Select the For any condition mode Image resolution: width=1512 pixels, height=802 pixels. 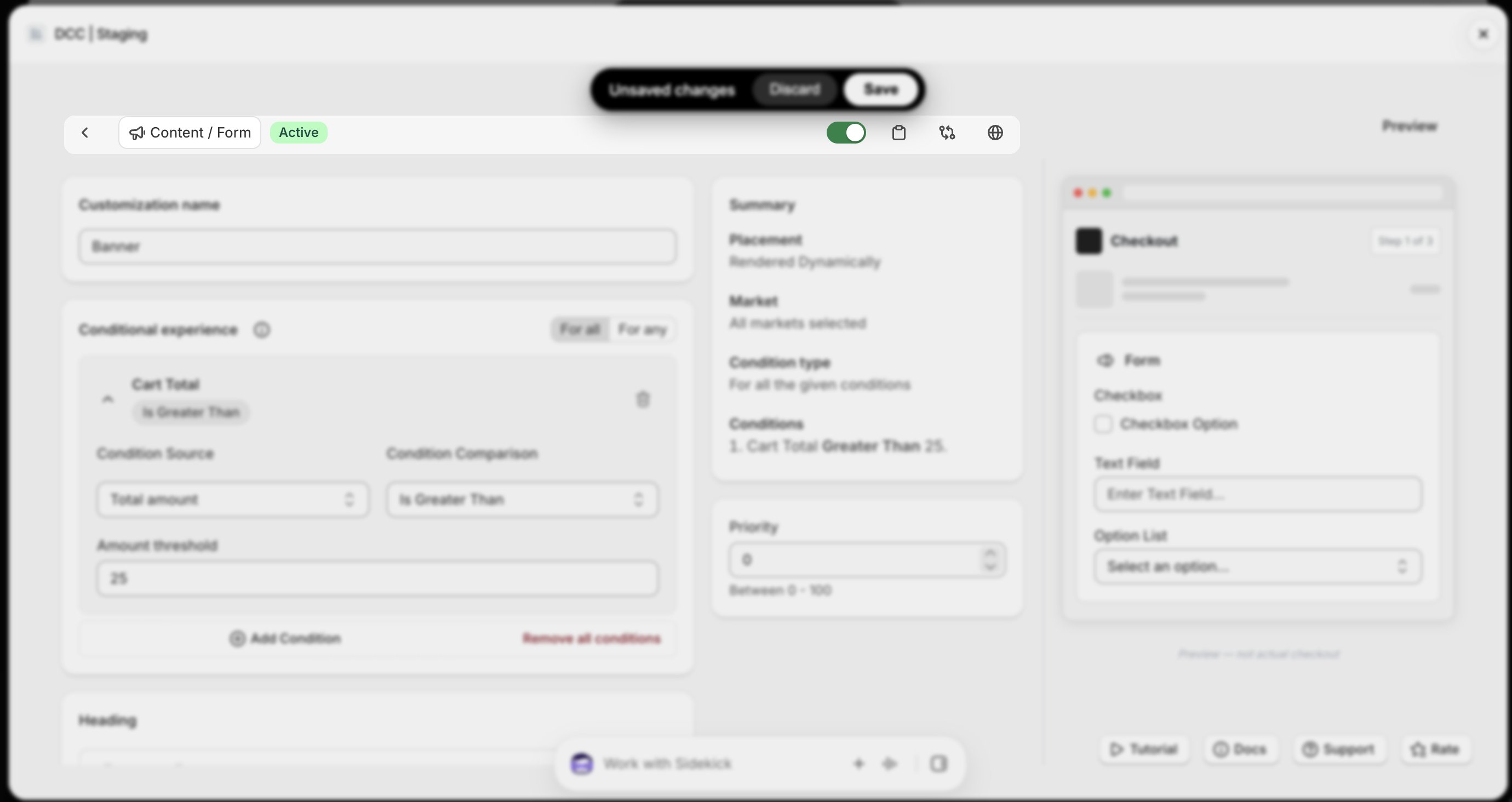642,329
